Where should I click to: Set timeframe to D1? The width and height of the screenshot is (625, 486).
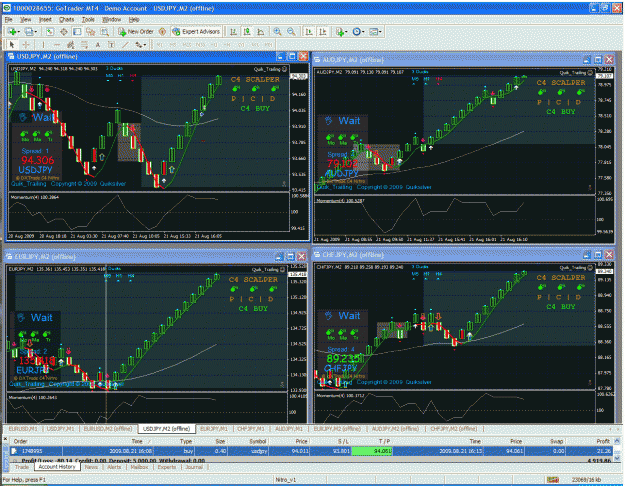tap(242, 45)
